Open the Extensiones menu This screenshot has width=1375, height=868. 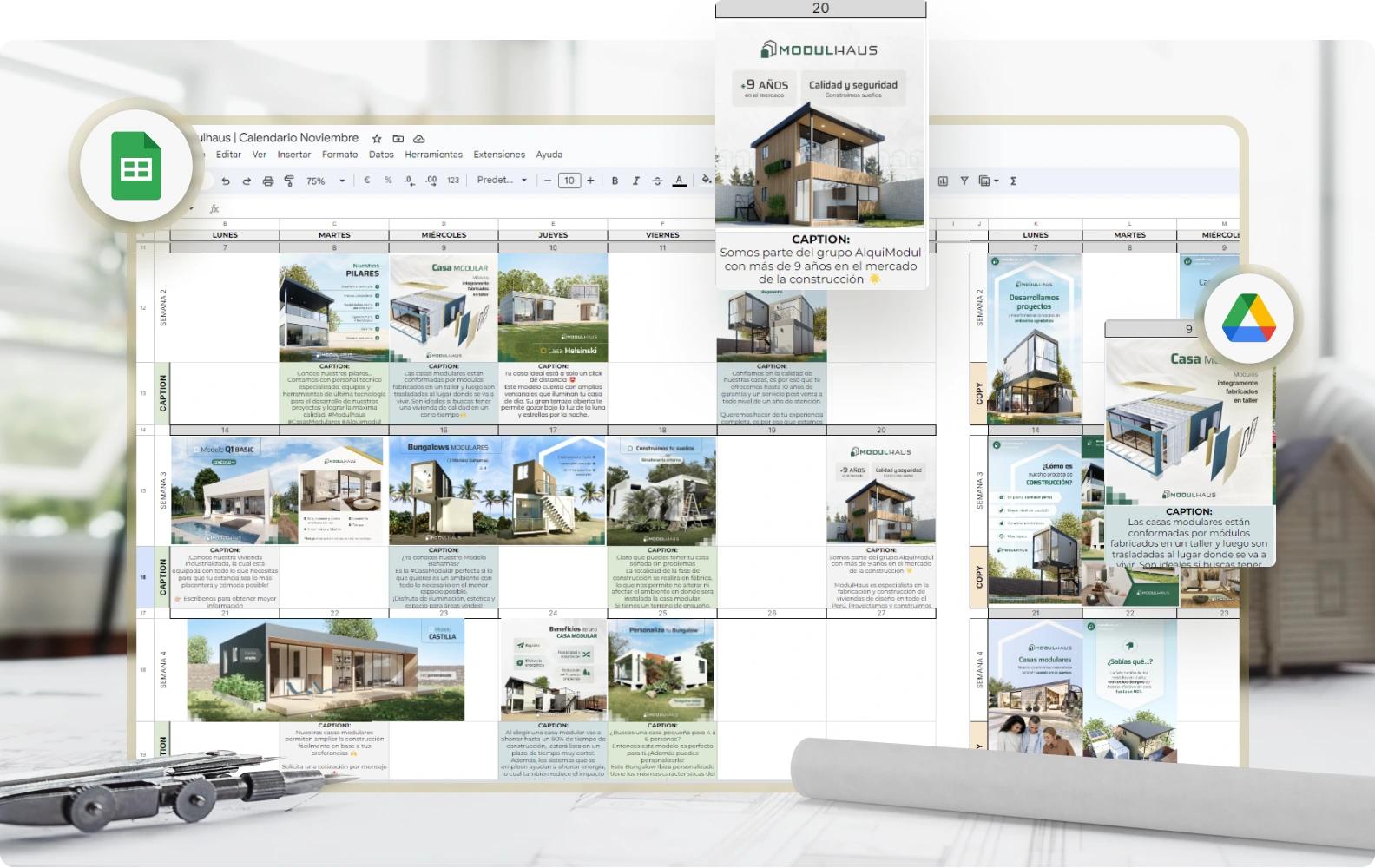click(x=499, y=155)
